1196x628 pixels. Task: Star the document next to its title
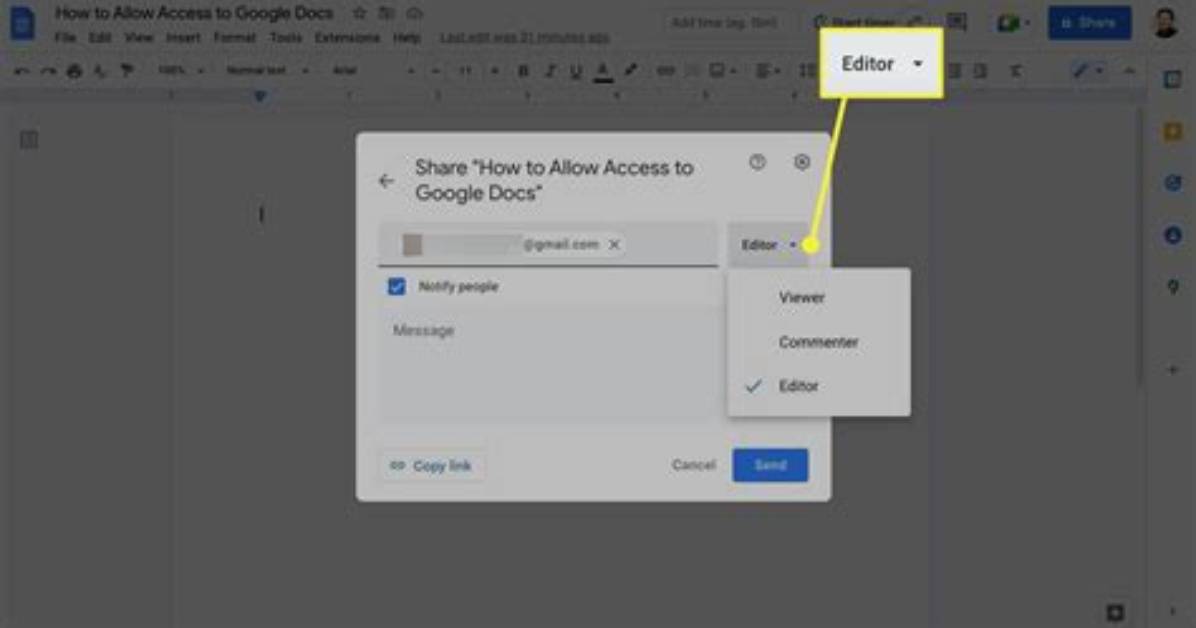359,13
